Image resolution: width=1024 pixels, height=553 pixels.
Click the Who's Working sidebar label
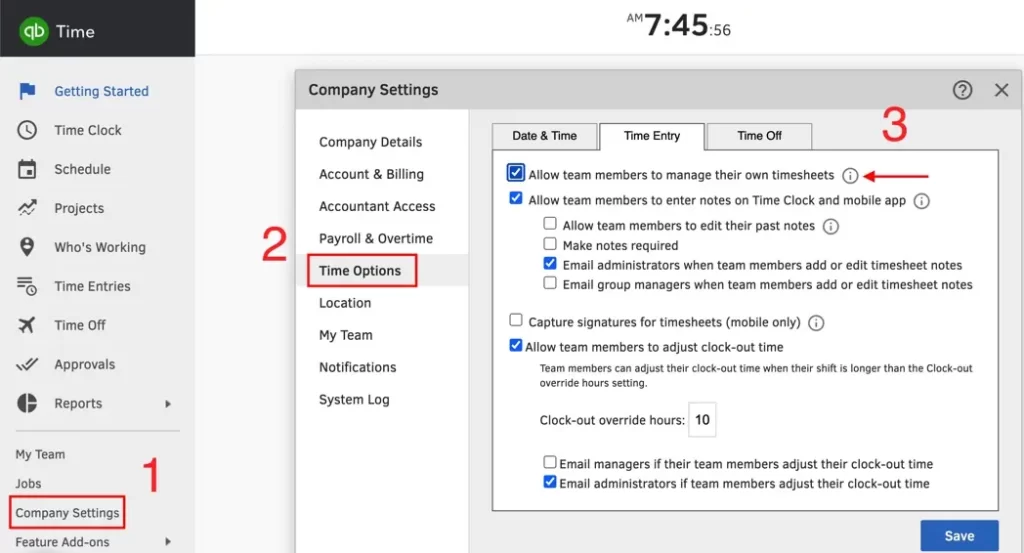pos(100,247)
